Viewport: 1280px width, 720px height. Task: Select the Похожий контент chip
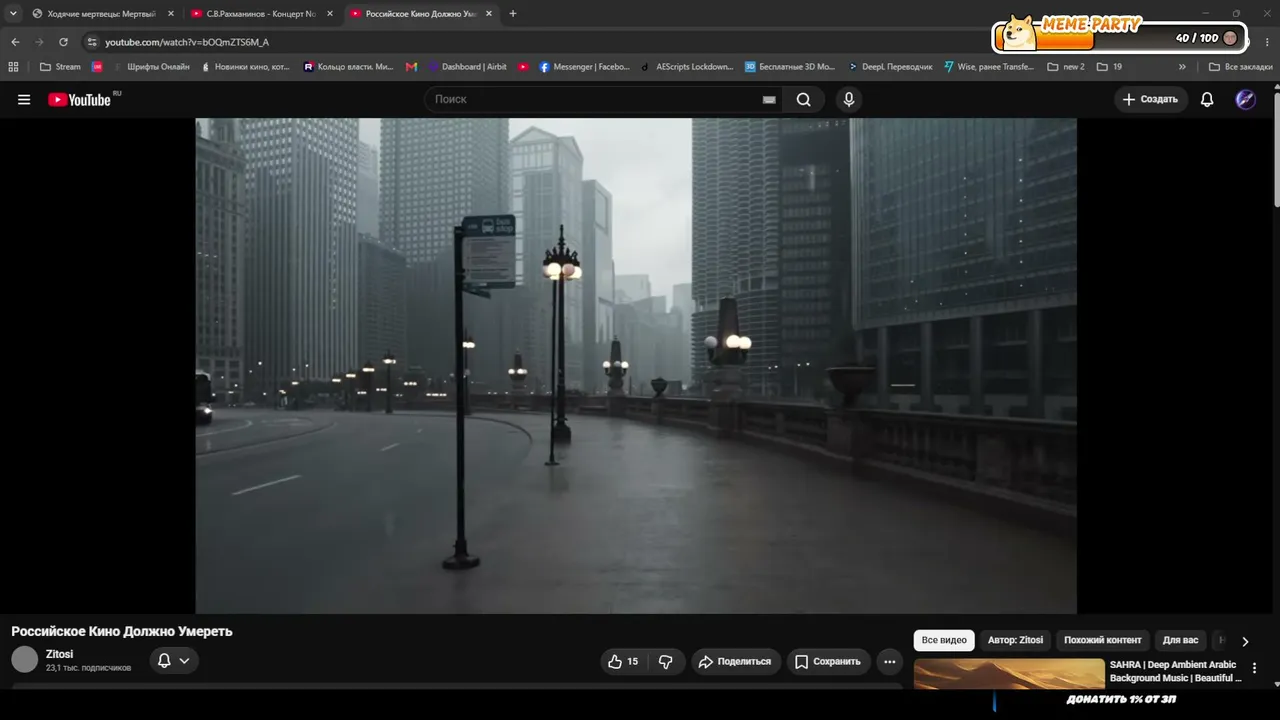[x=1102, y=640]
